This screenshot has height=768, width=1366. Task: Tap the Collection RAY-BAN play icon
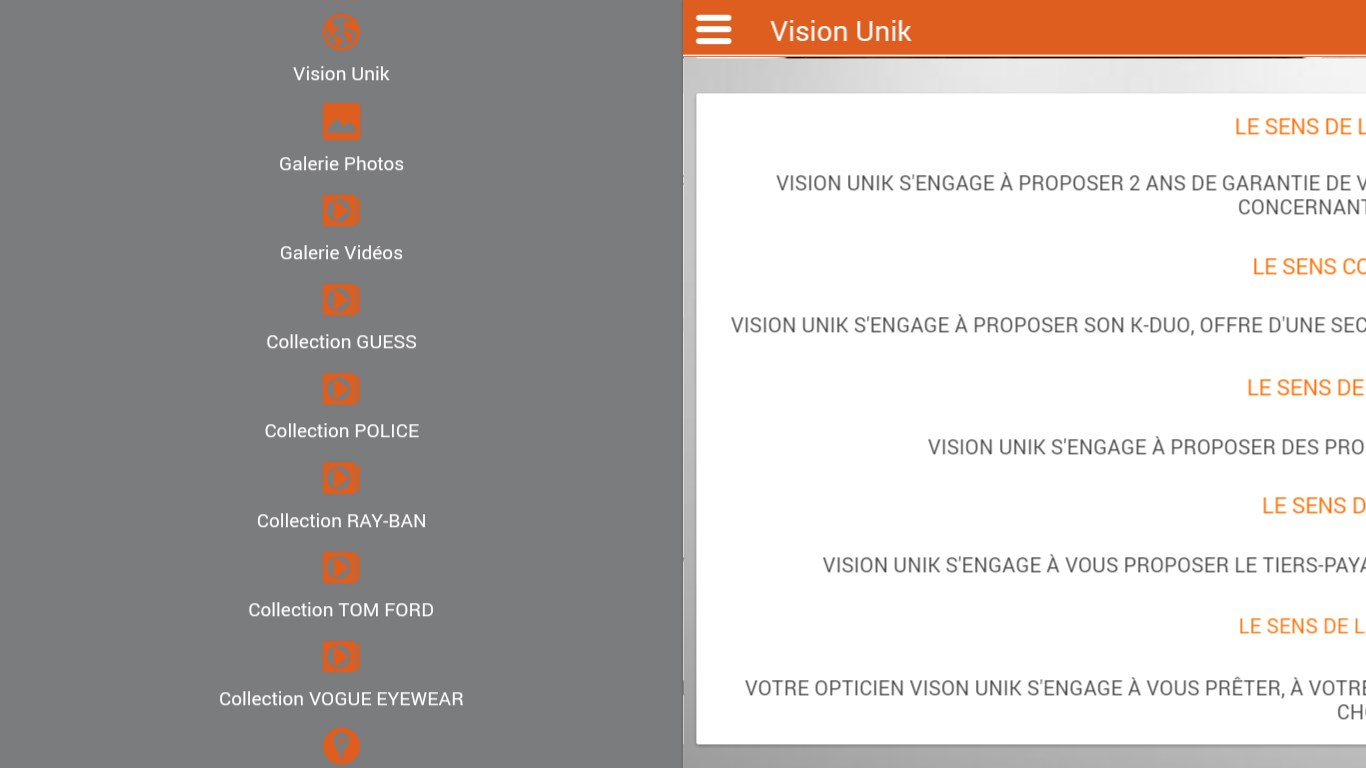(341, 478)
